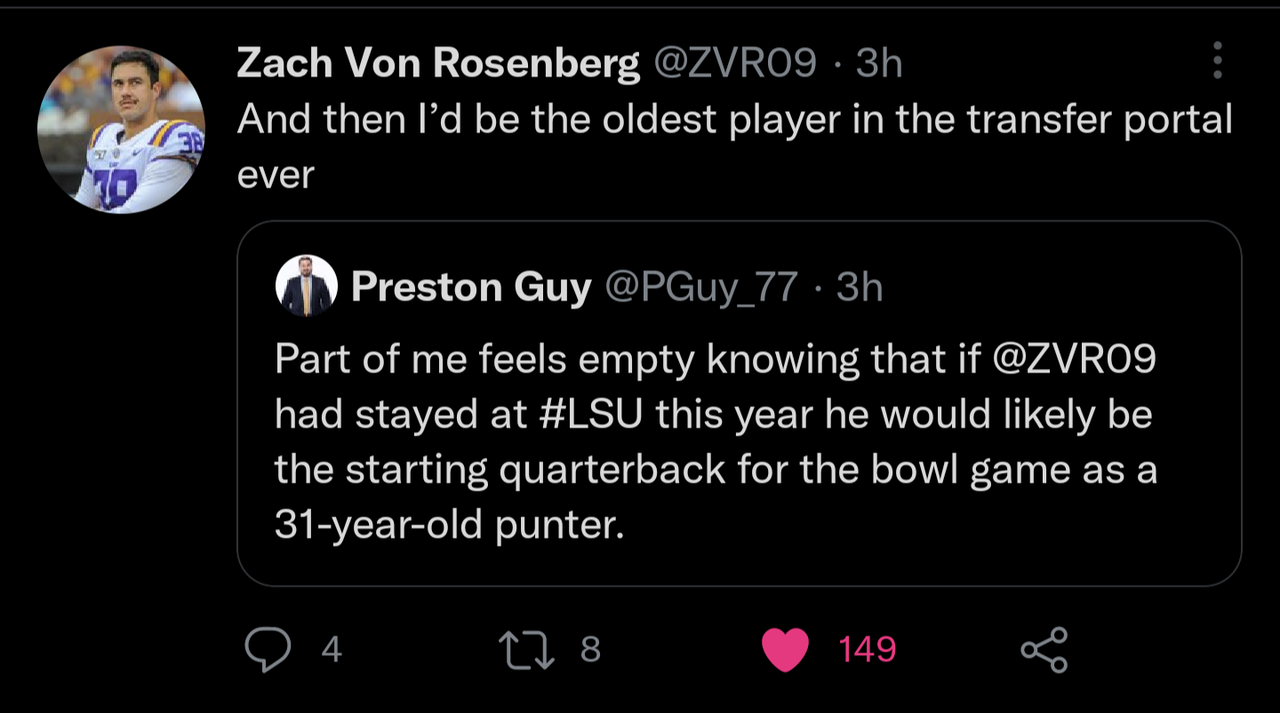
Task: Click the @ZVR09 handle in tweet header
Action: coord(735,64)
